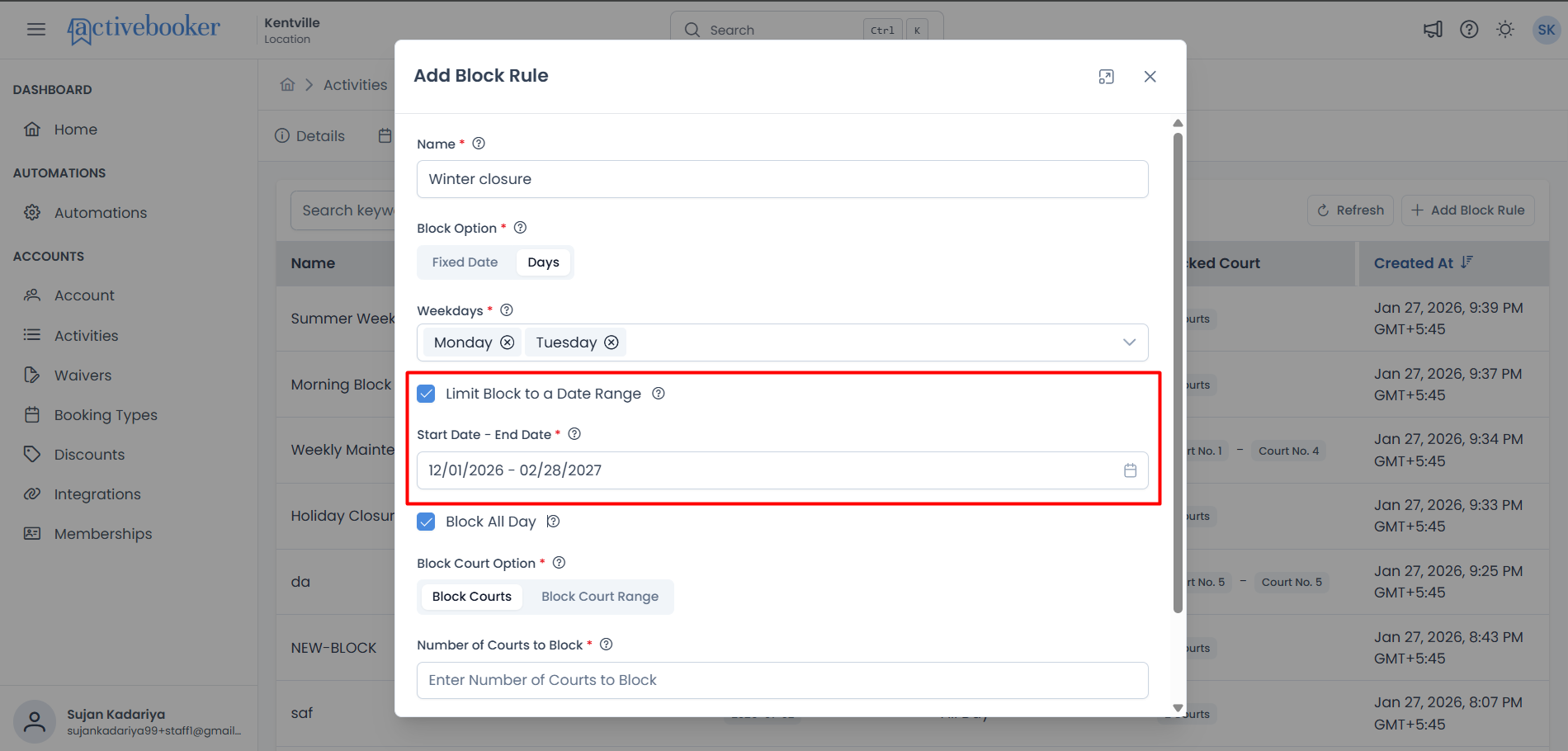
Task: Open Discounts in the sidebar
Action: click(x=89, y=455)
